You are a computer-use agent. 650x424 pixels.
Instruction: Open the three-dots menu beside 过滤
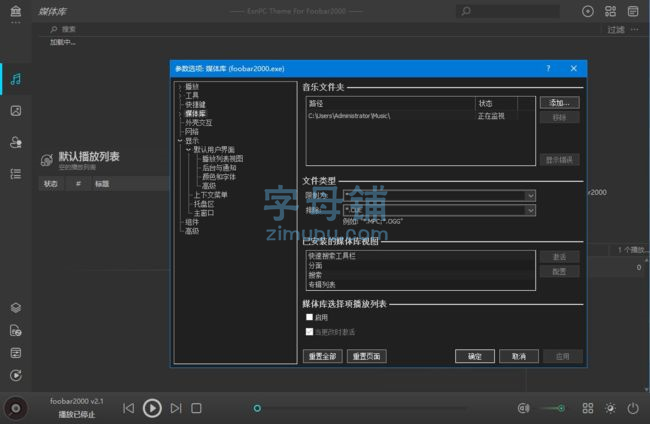click(635, 29)
